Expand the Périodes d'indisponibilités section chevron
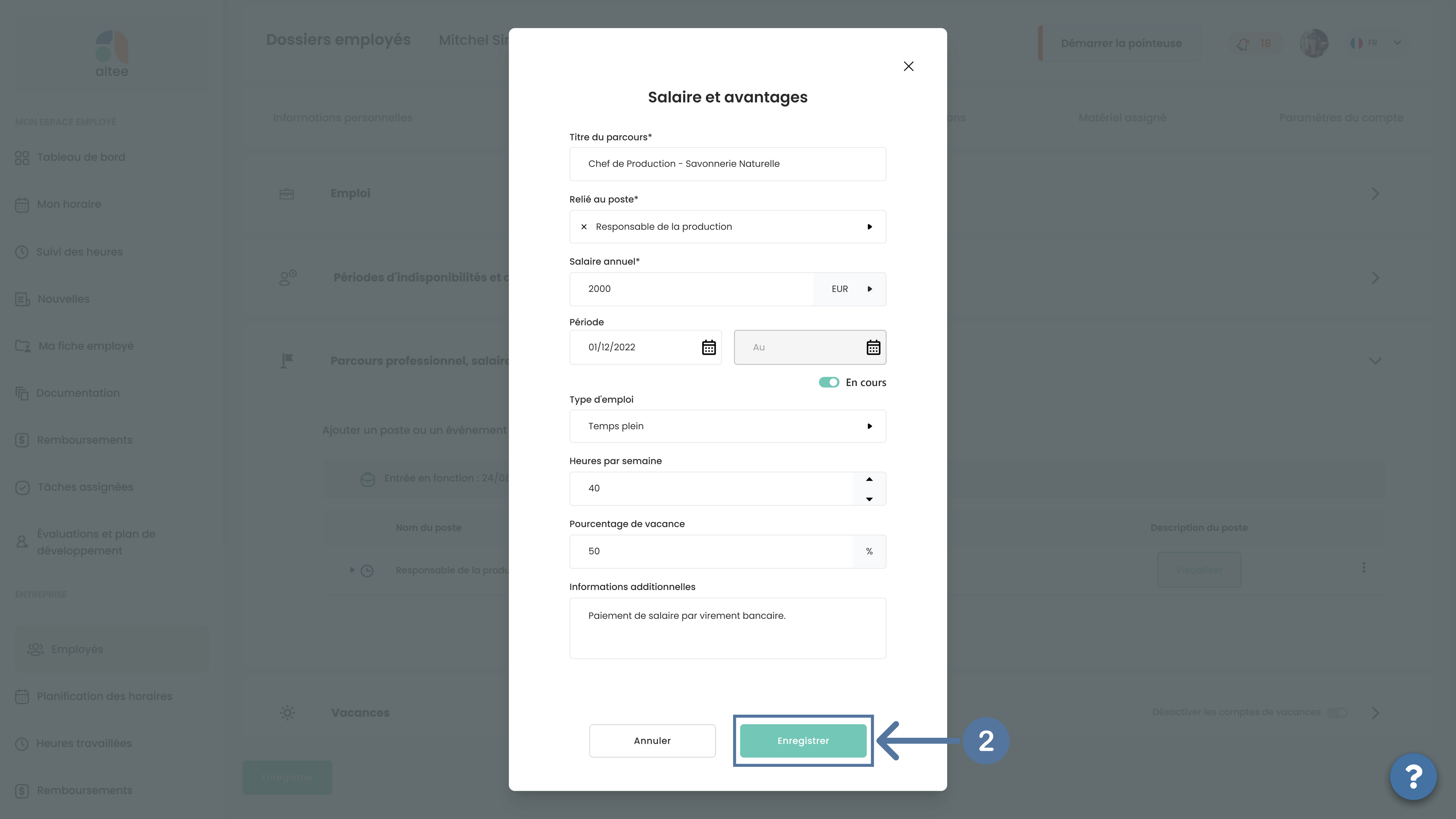This screenshot has height=819, width=1456. [x=1375, y=278]
